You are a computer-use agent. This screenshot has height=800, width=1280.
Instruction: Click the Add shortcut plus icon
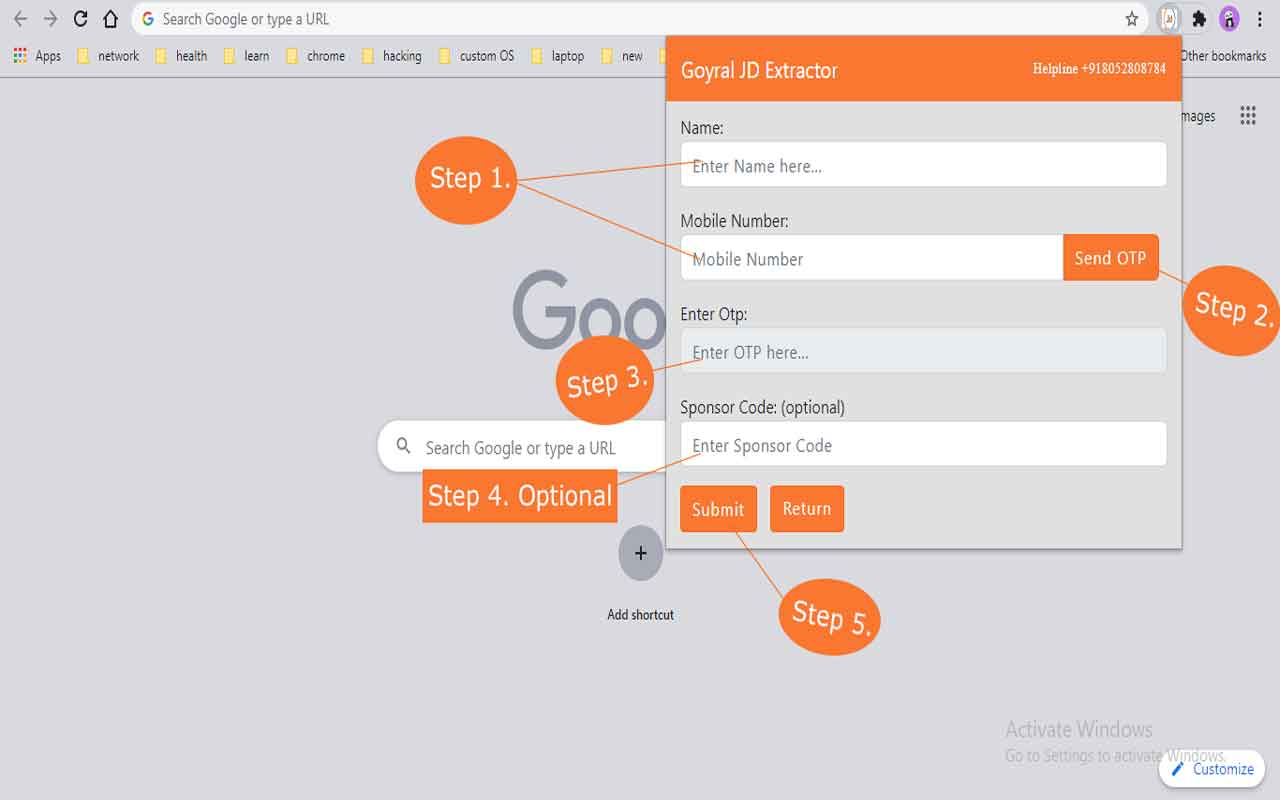[x=641, y=553]
